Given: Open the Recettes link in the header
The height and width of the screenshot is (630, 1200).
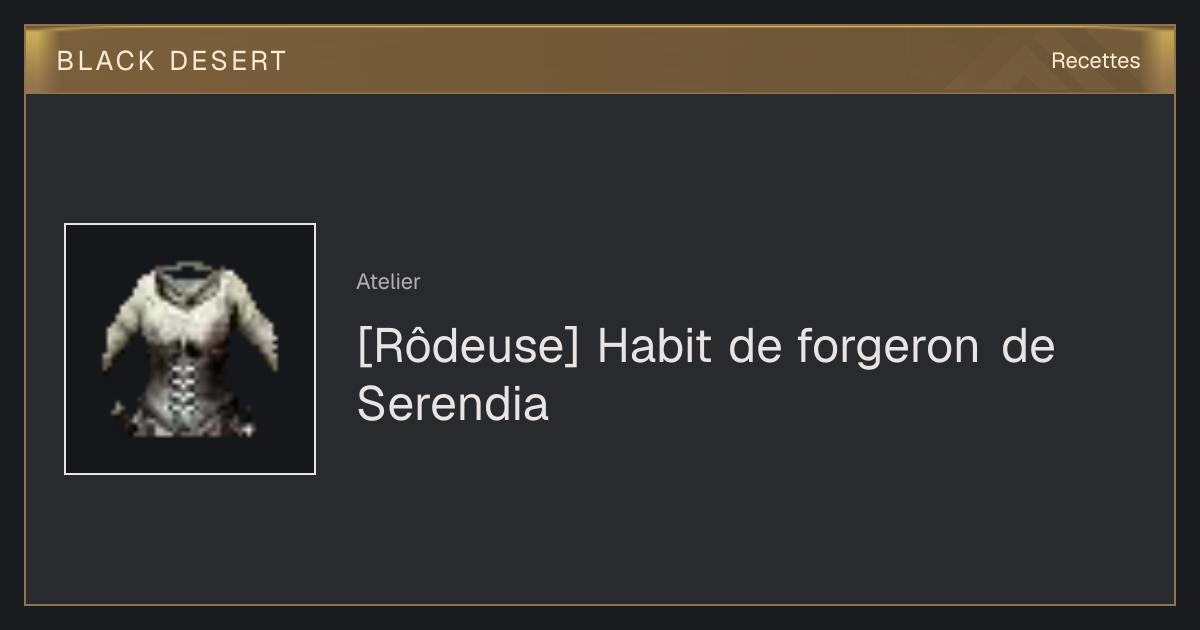Looking at the screenshot, I should 1095,61.
